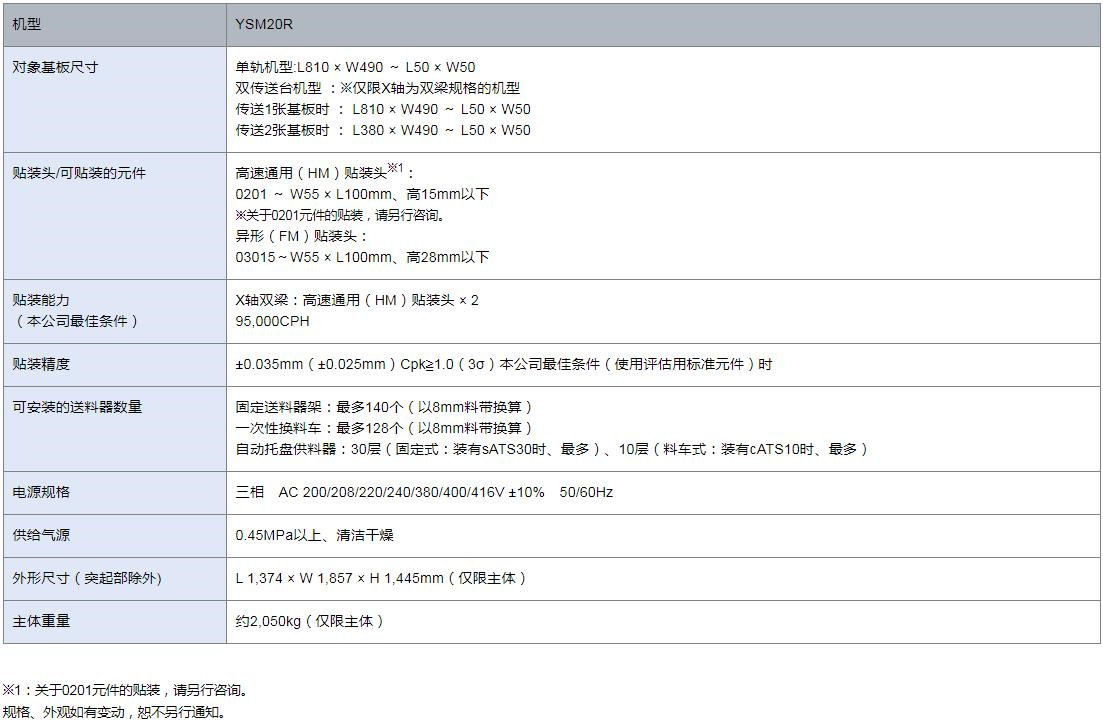
Task: Click the 单轨机型 L810 × W490 line
Action: (x=355, y=67)
